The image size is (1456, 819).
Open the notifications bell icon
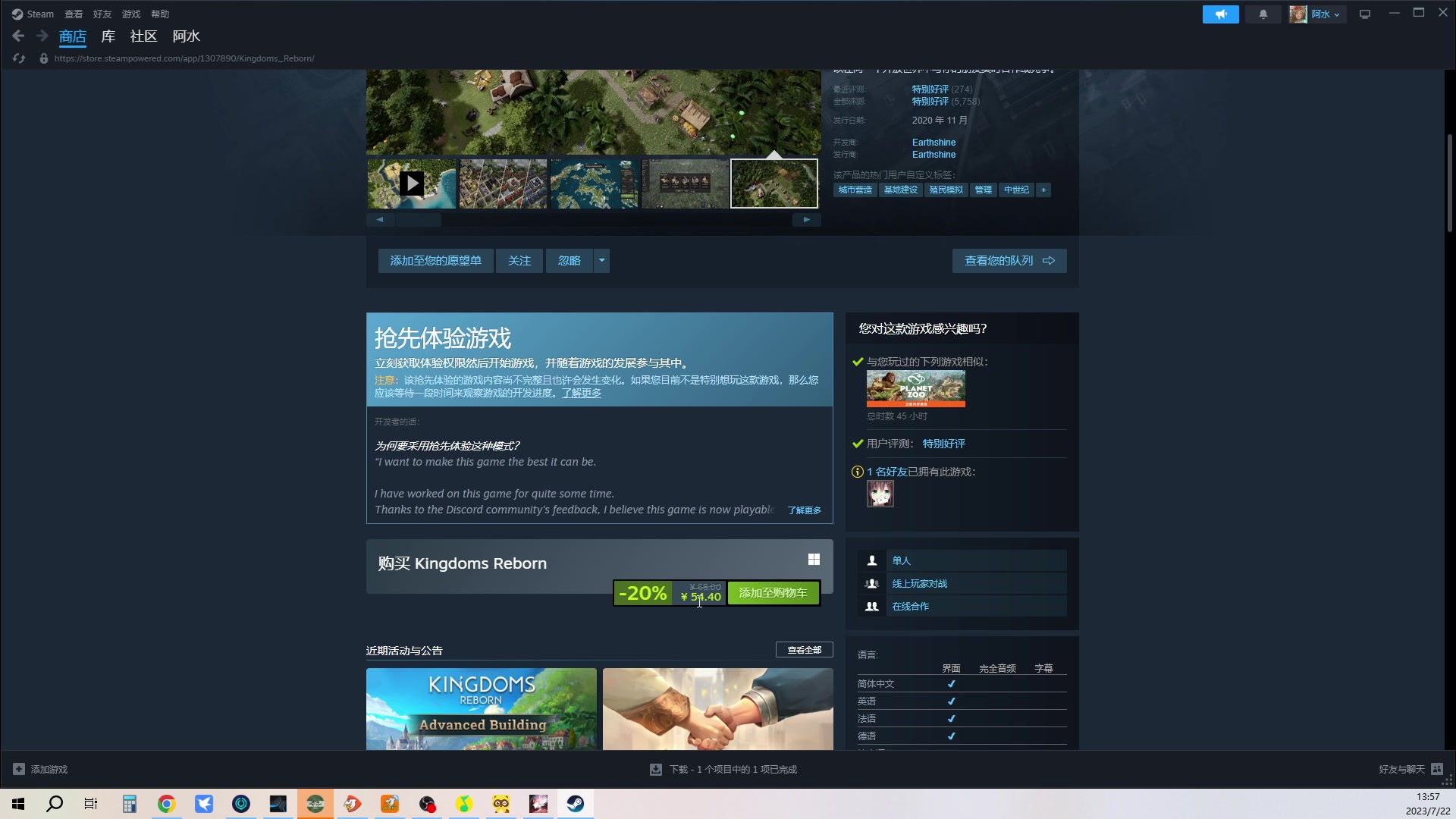click(1263, 14)
